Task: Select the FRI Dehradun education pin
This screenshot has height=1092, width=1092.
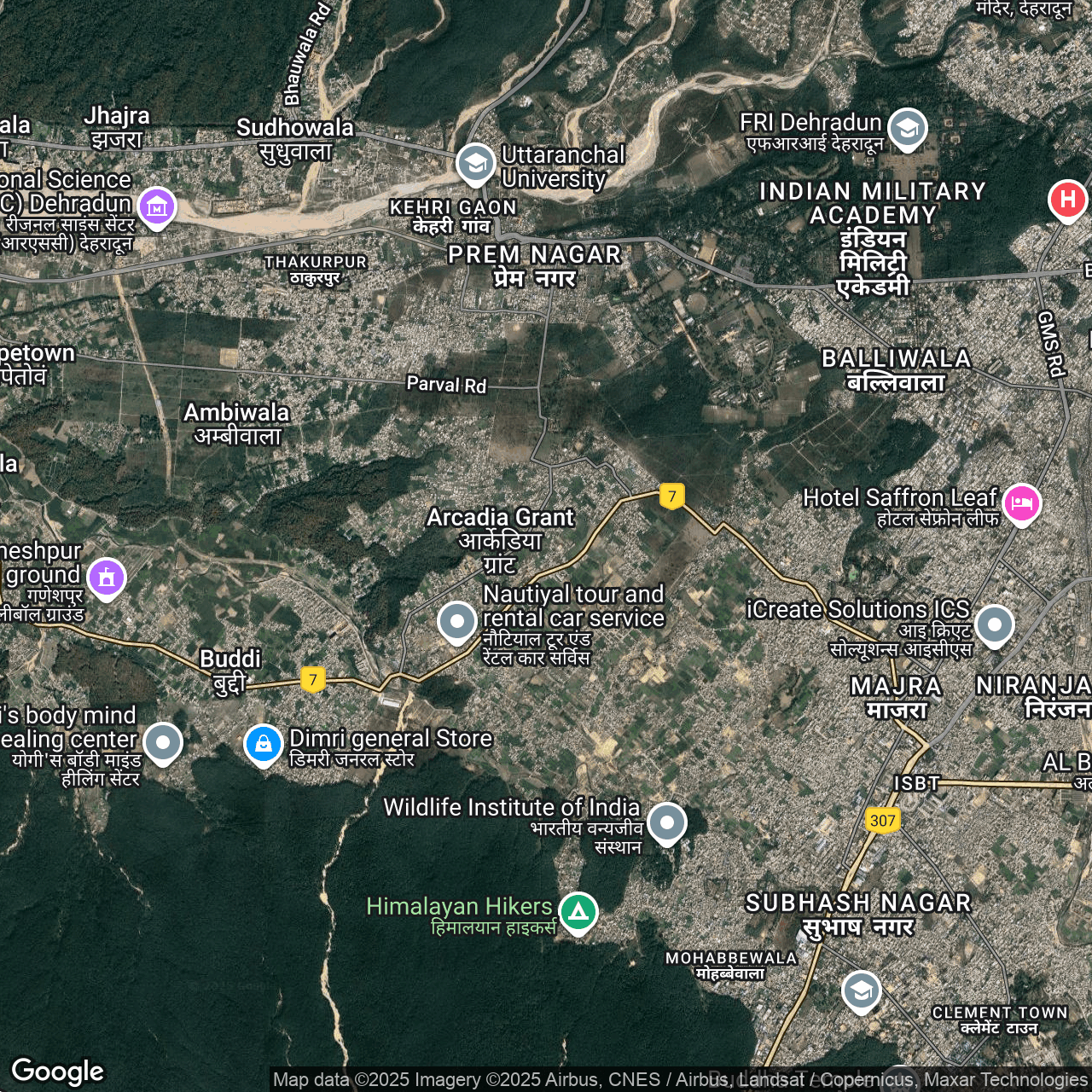Action: click(x=907, y=128)
